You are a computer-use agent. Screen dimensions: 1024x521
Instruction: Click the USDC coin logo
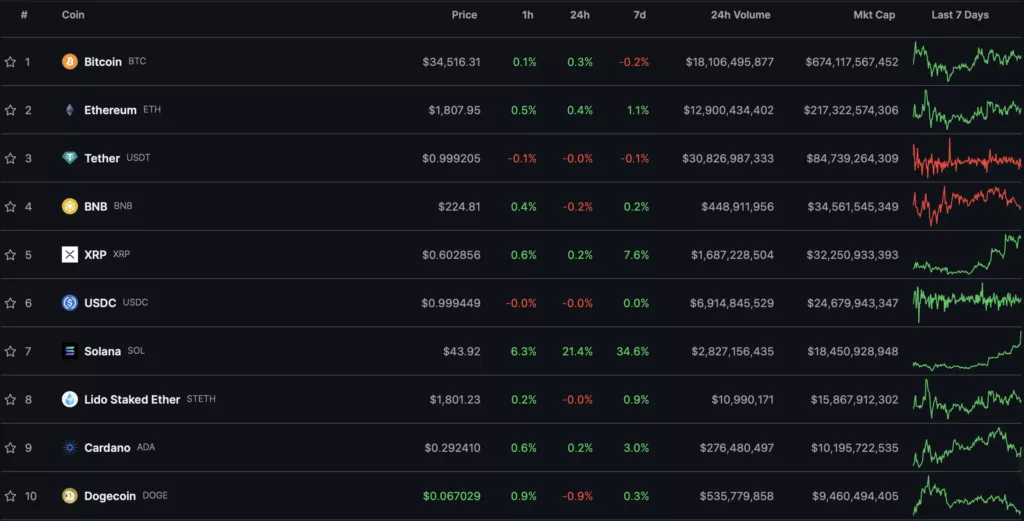pyautogui.click(x=70, y=303)
